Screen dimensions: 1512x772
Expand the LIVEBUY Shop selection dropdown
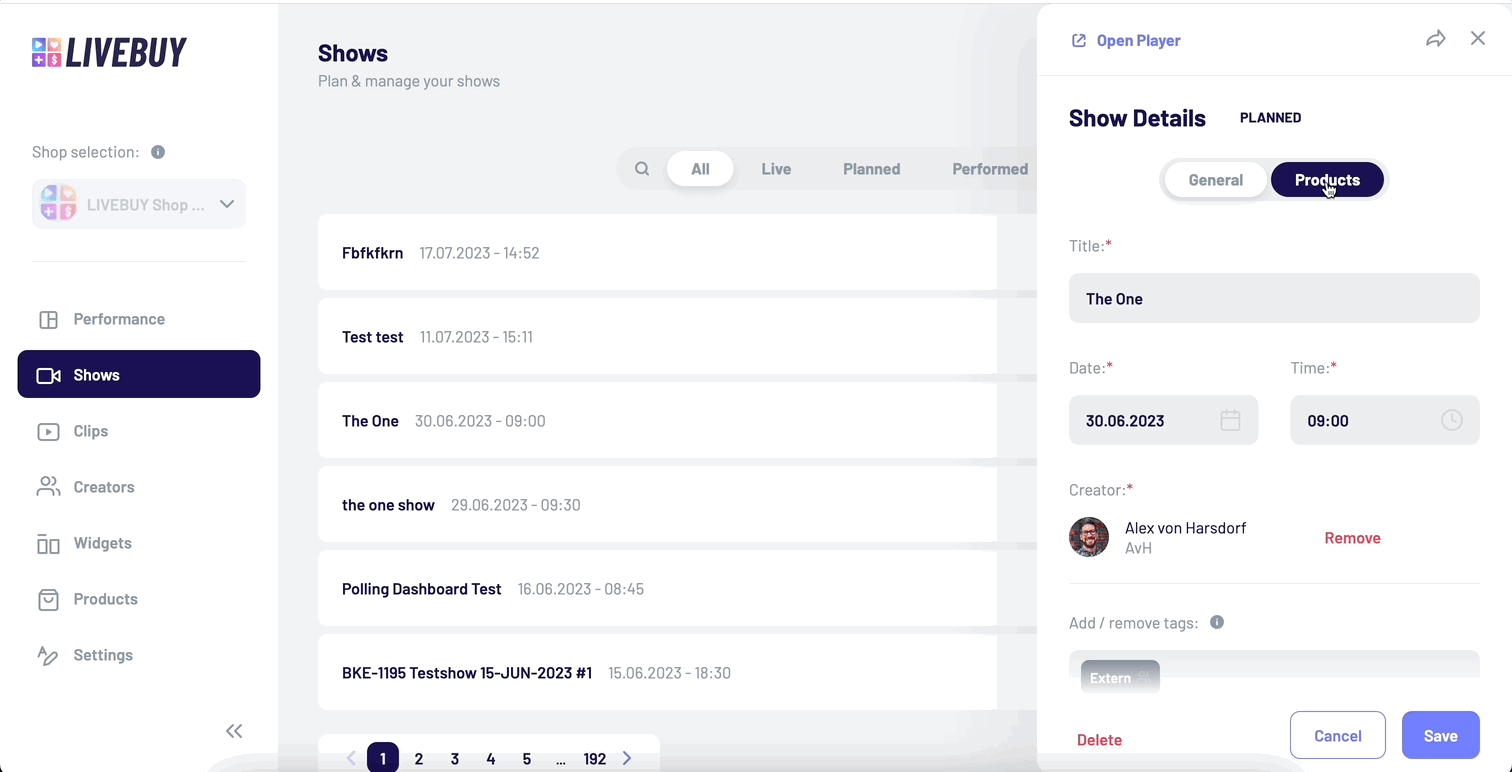click(x=226, y=203)
